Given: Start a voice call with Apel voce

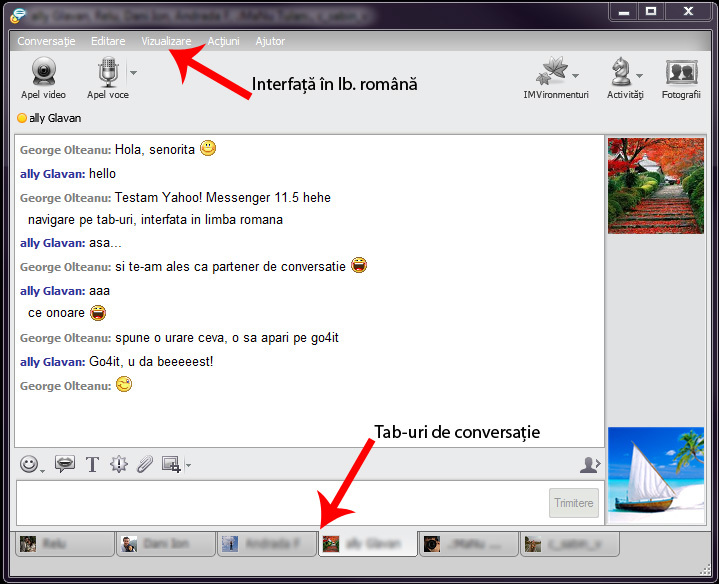Looking at the screenshot, I should coord(108,78).
